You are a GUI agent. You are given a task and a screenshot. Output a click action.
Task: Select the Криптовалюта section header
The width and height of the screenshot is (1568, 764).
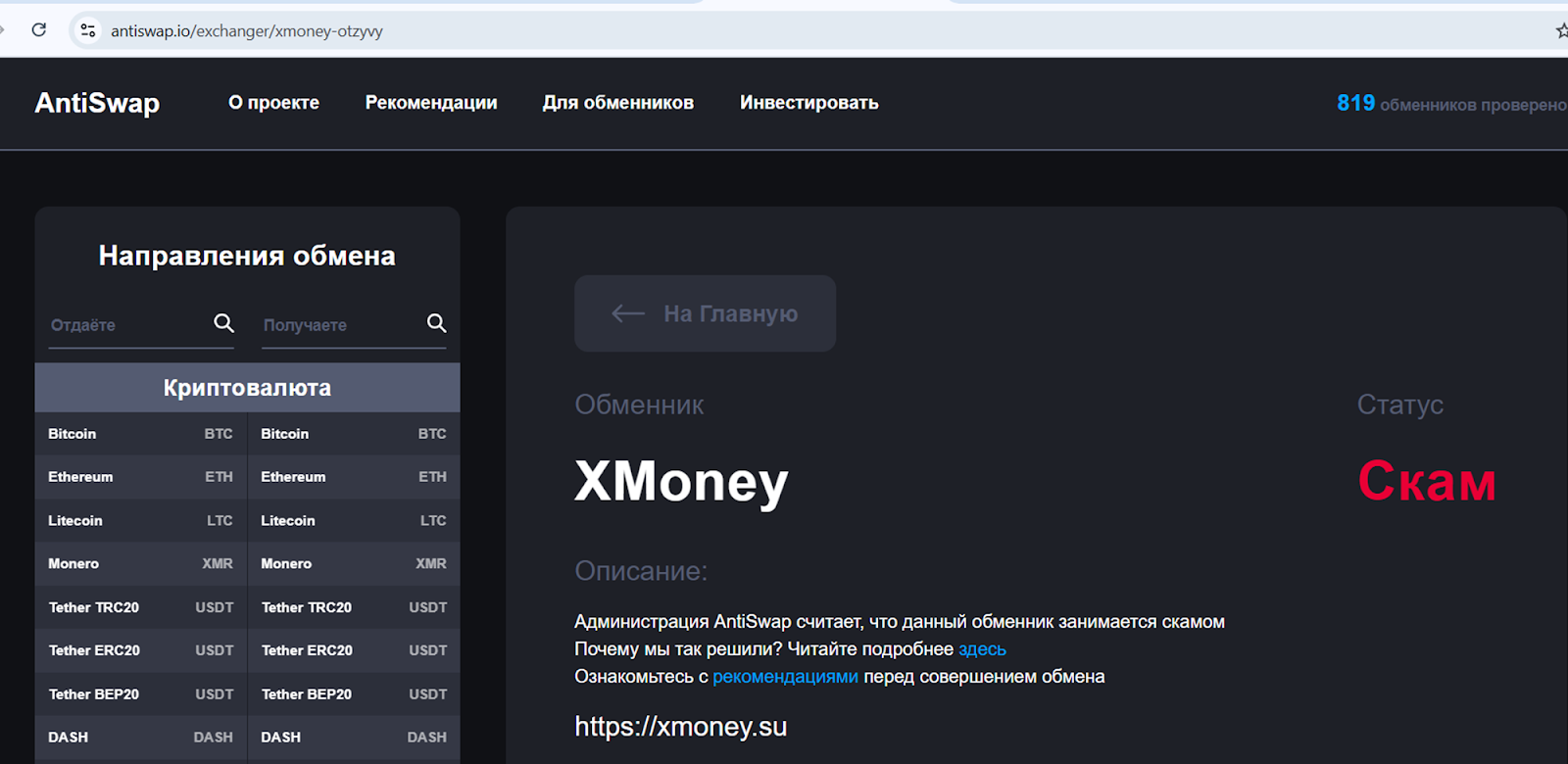247,388
